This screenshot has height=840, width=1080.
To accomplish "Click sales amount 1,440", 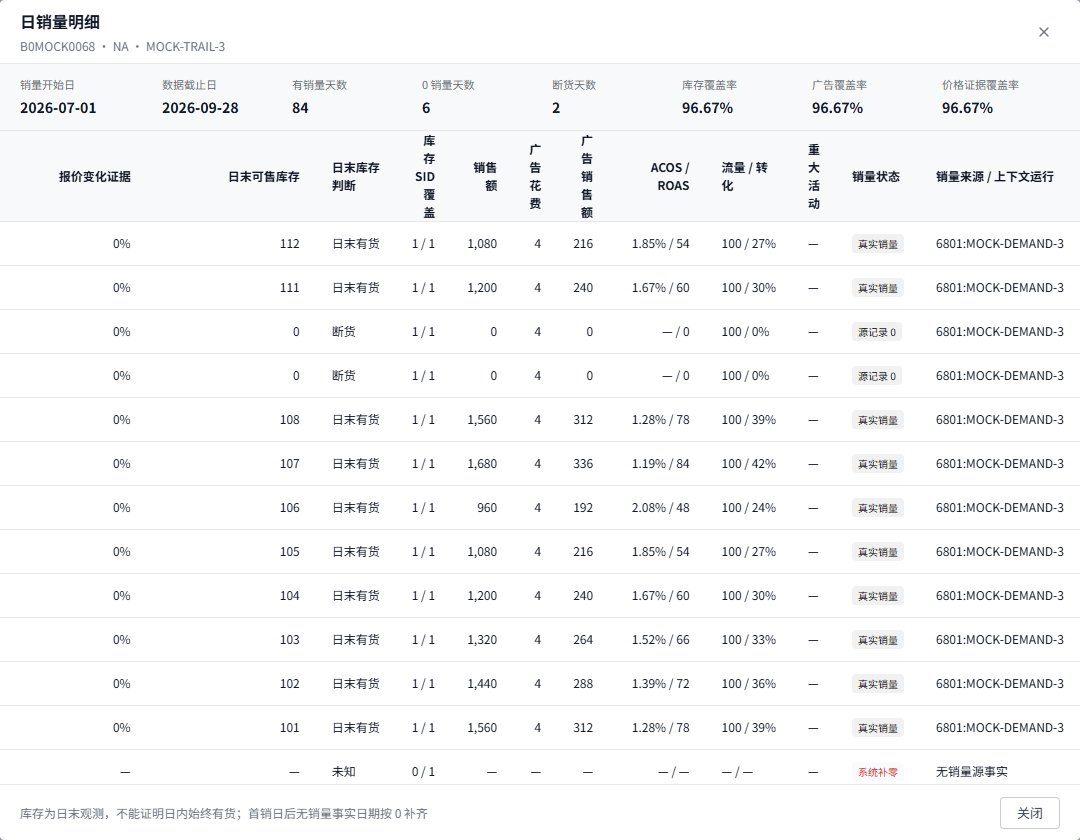I will pos(481,684).
